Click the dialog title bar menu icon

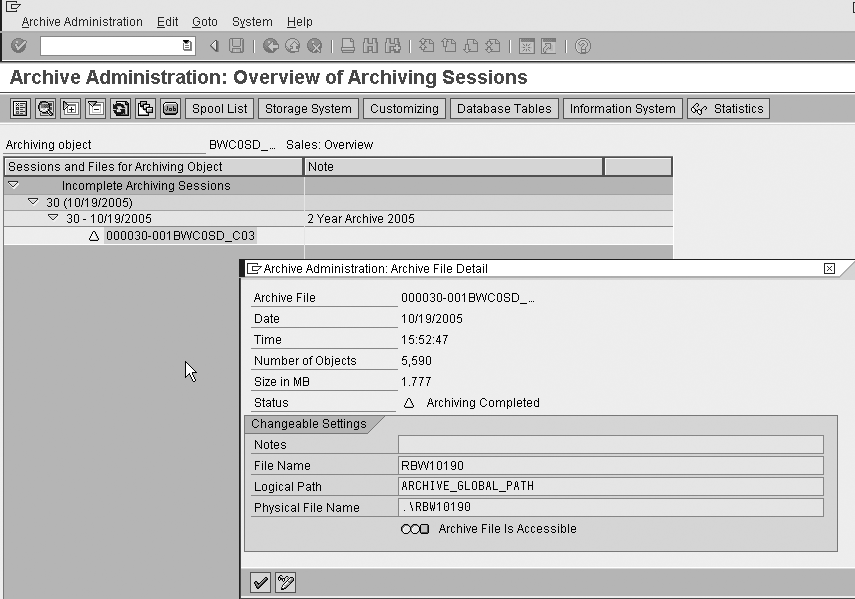click(254, 268)
